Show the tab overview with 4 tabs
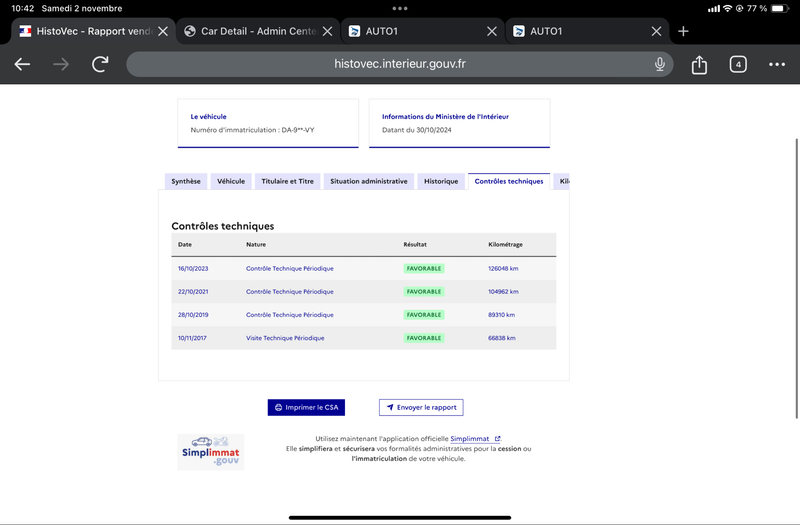Viewport: 800px width, 525px height. click(738, 64)
